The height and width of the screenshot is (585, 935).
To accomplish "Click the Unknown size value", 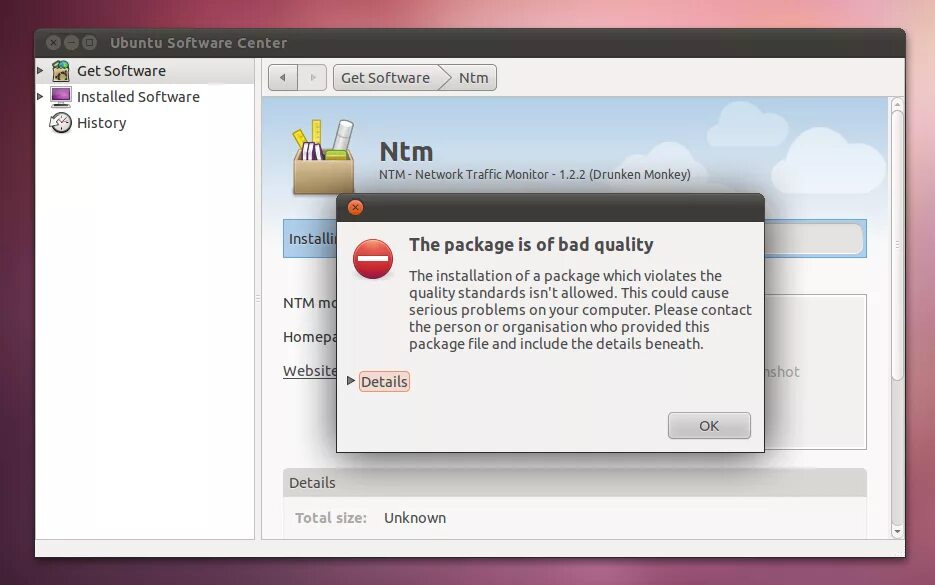I will tap(415, 518).
